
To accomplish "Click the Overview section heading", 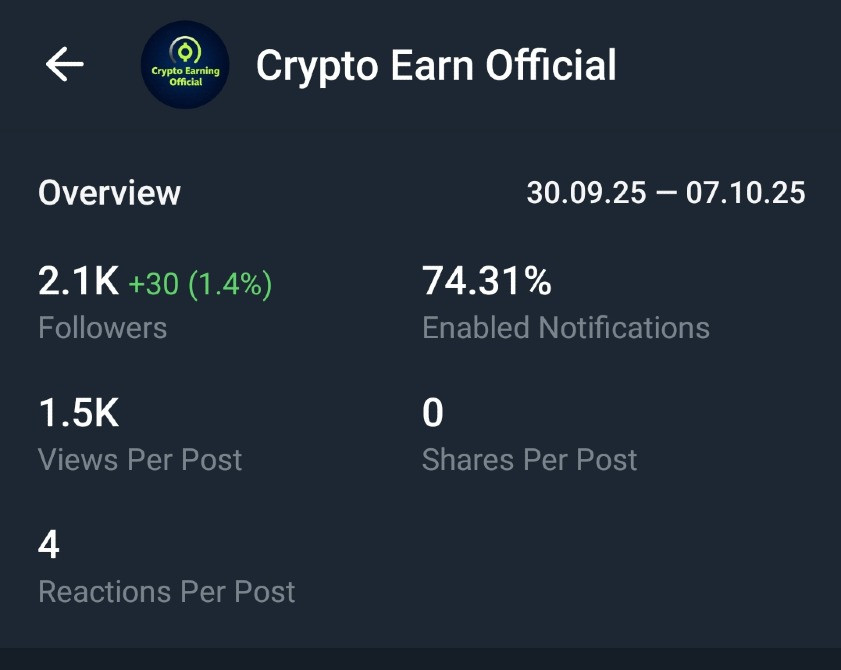I will coord(109,193).
